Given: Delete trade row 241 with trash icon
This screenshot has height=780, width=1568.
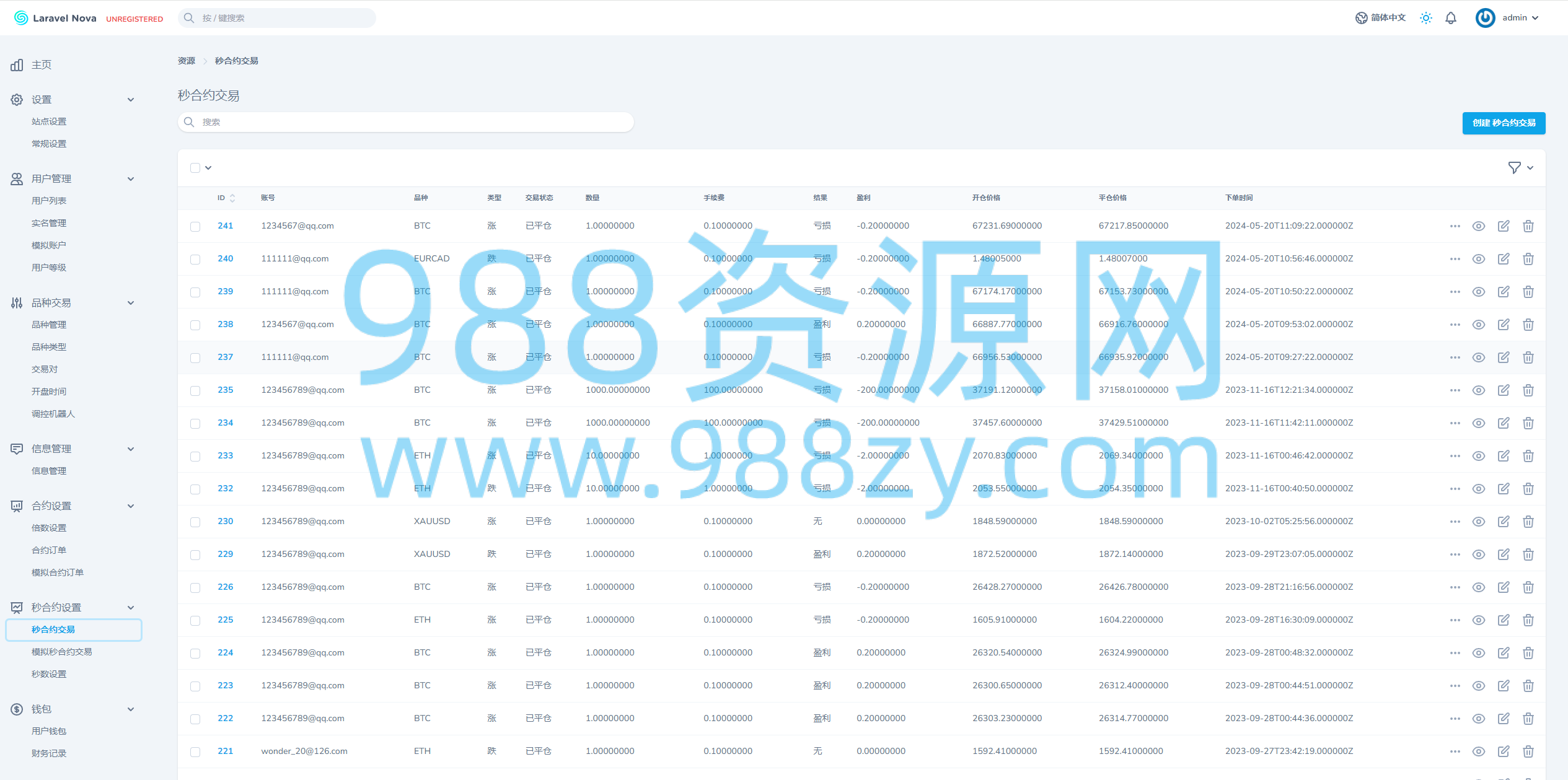Looking at the screenshot, I should pos(1528,226).
